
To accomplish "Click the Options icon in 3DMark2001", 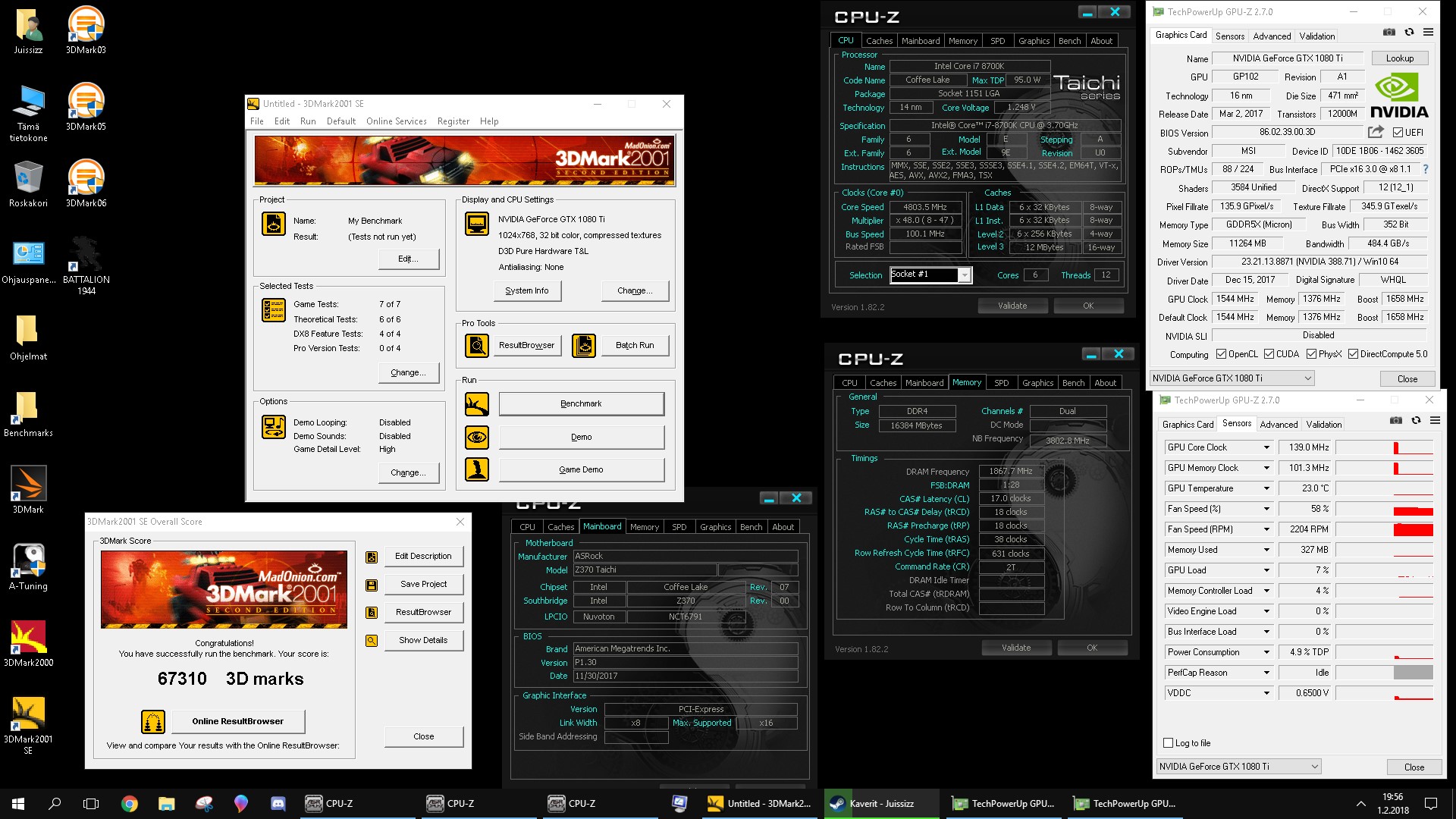I will pyautogui.click(x=274, y=427).
